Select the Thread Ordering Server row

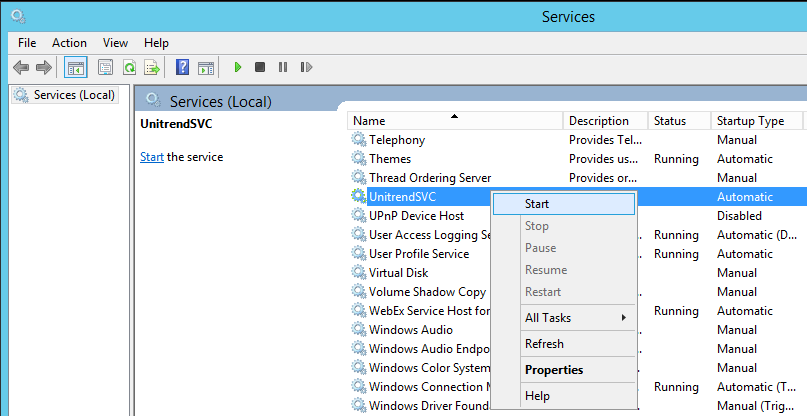click(x=577, y=178)
